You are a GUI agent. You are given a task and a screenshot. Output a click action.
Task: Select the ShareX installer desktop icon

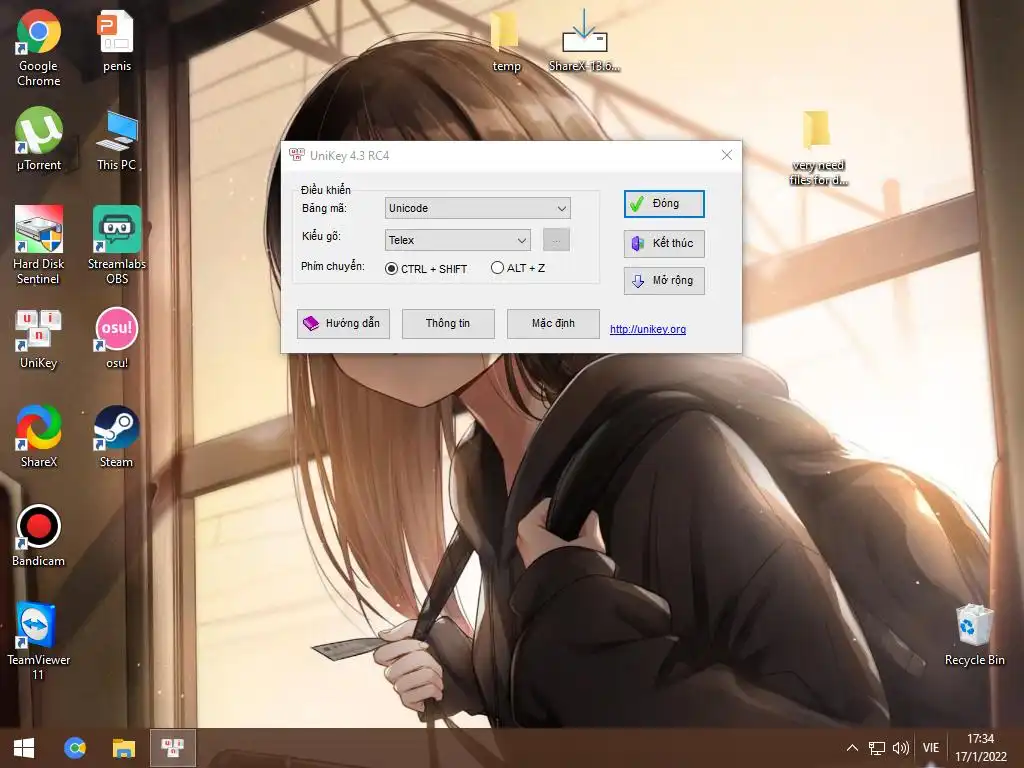[x=584, y=40]
